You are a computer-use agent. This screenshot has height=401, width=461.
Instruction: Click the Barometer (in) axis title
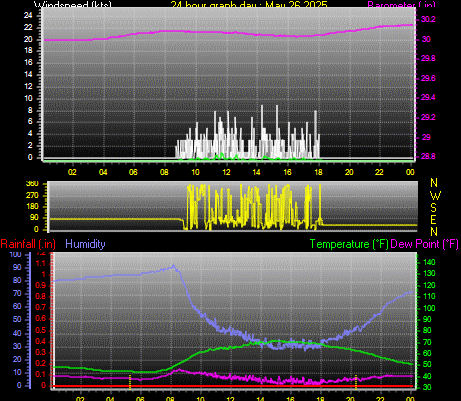click(x=401, y=4)
